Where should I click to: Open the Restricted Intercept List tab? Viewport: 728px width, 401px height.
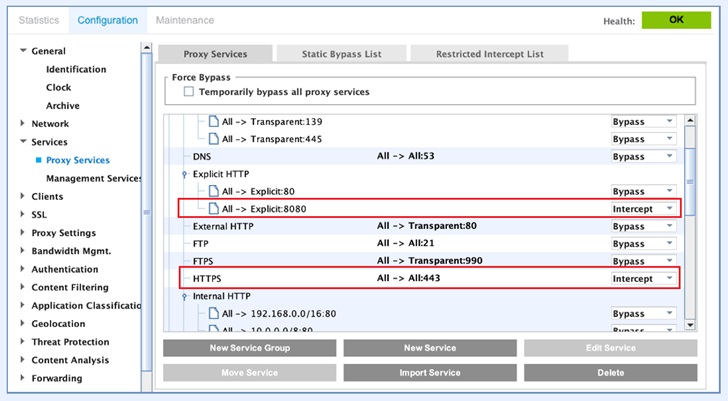tap(489, 54)
